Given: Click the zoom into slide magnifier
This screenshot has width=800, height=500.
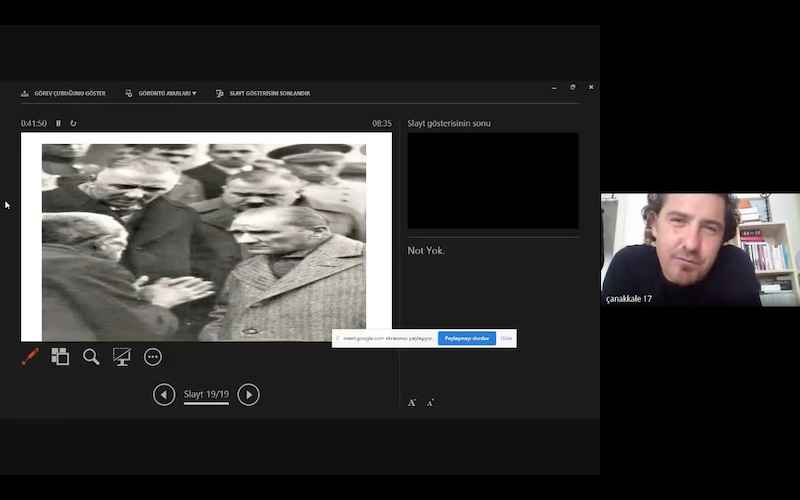Looking at the screenshot, I should (x=91, y=357).
